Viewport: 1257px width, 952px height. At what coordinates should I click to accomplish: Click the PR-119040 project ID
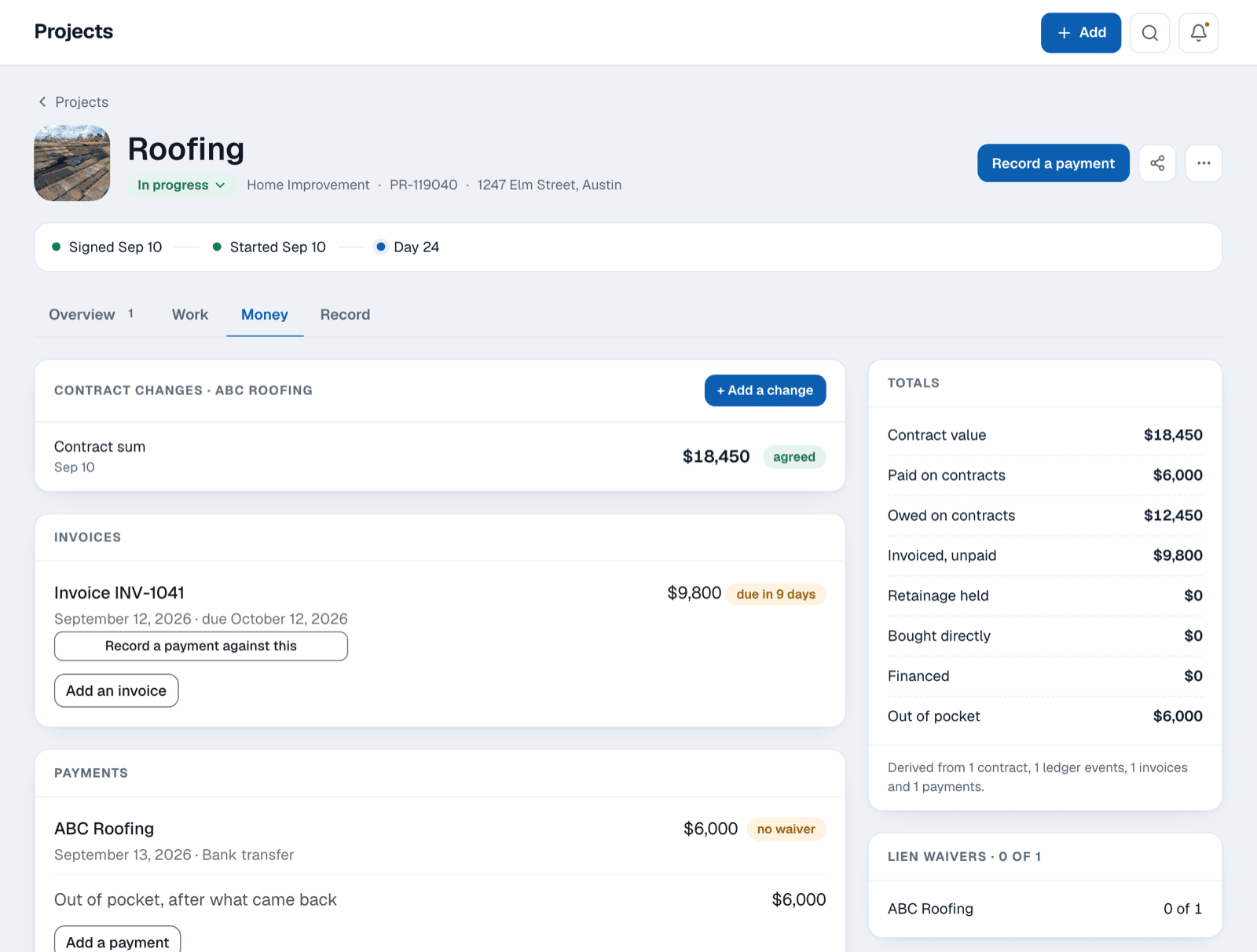pyautogui.click(x=423, y=185)
